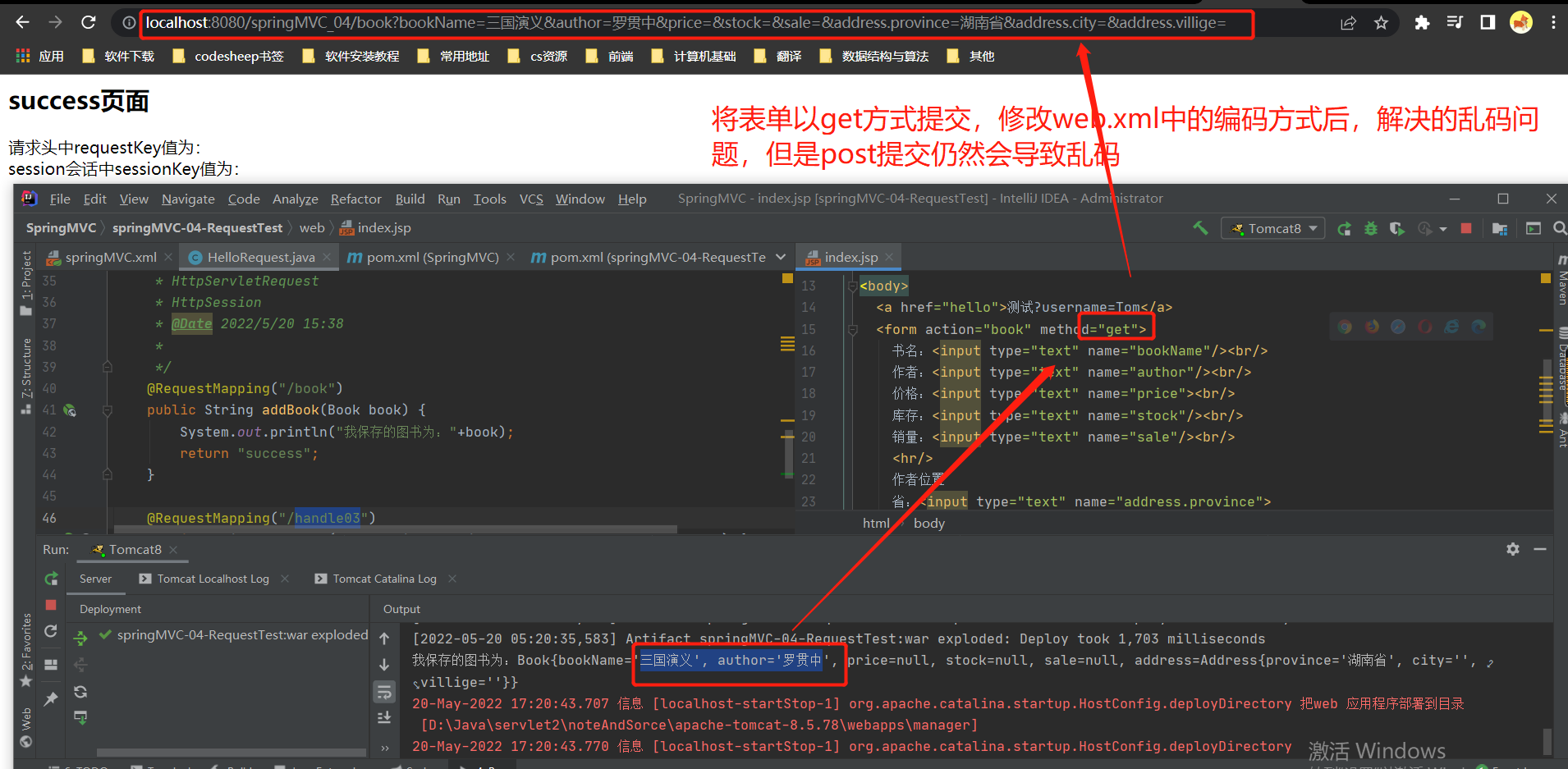Toggle scroll to end of console
Image resolution: width=1568 pixels, height=769 pixels.
[384, 718]
